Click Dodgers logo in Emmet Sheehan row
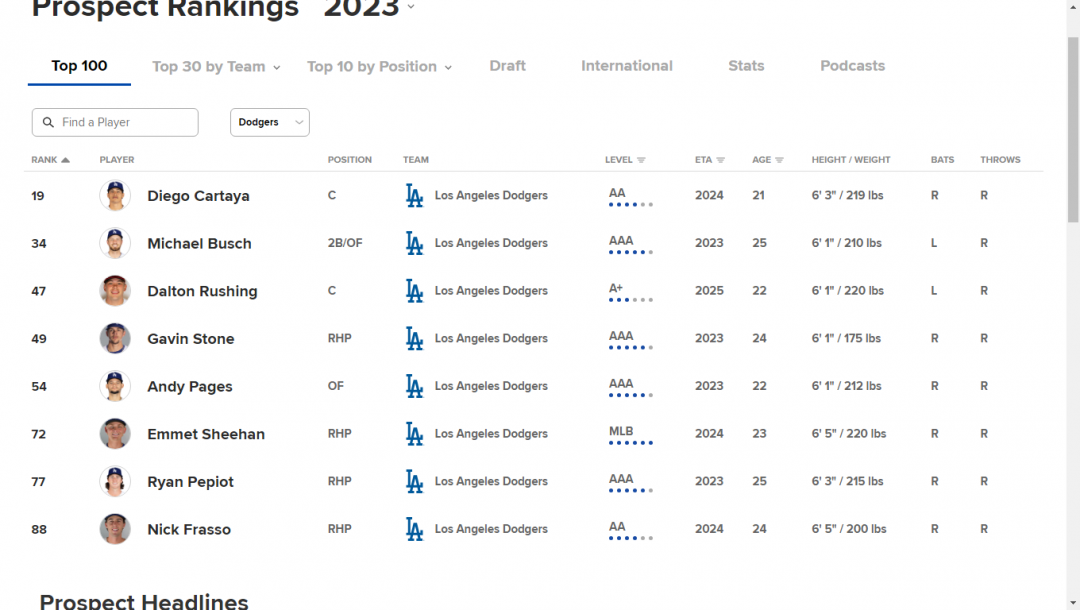The width and height of the screenshot is (1080, 610). pyautogui.click(x=414, y=434)
